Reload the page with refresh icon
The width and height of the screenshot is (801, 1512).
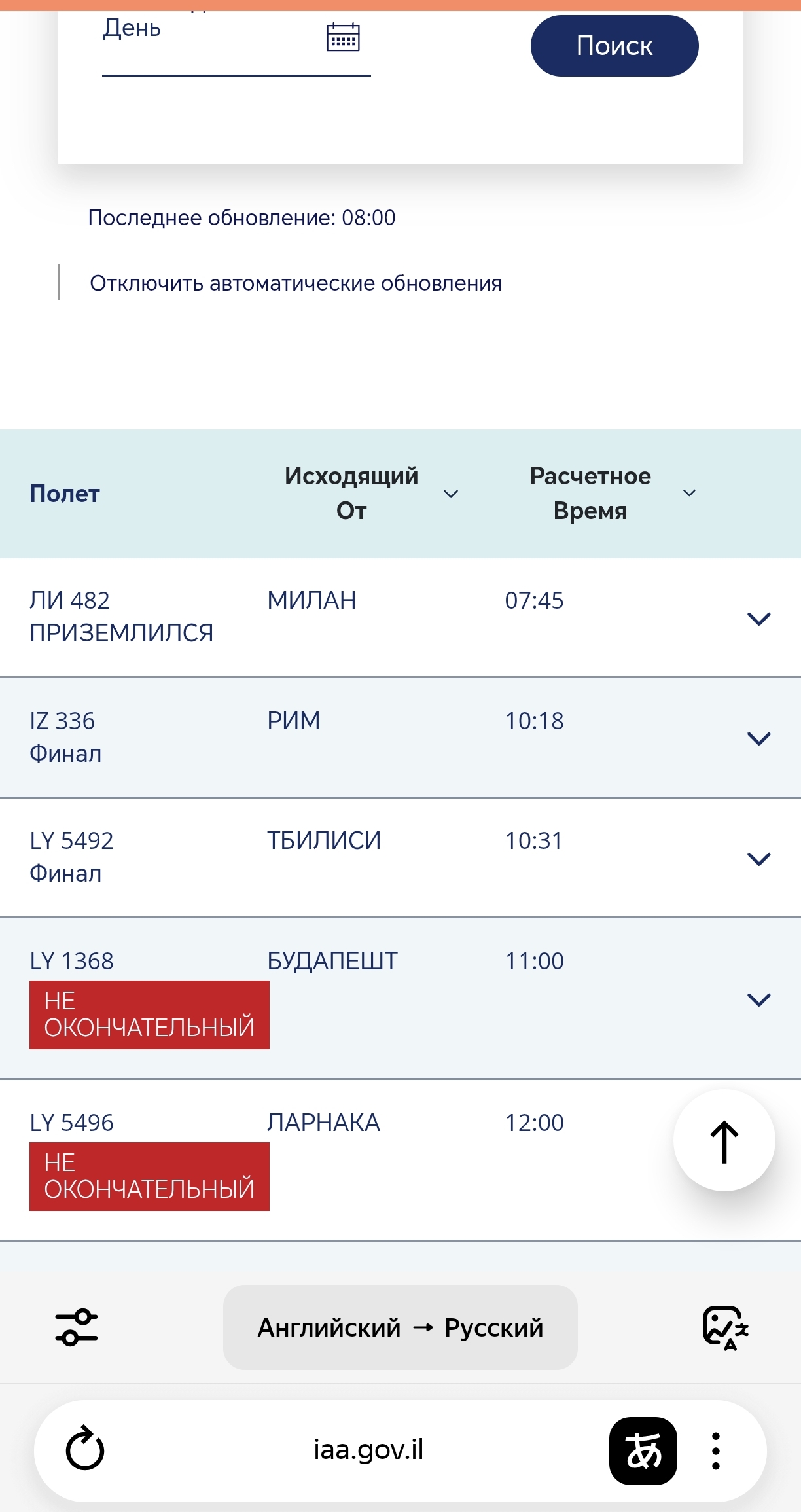point(85,1450)
